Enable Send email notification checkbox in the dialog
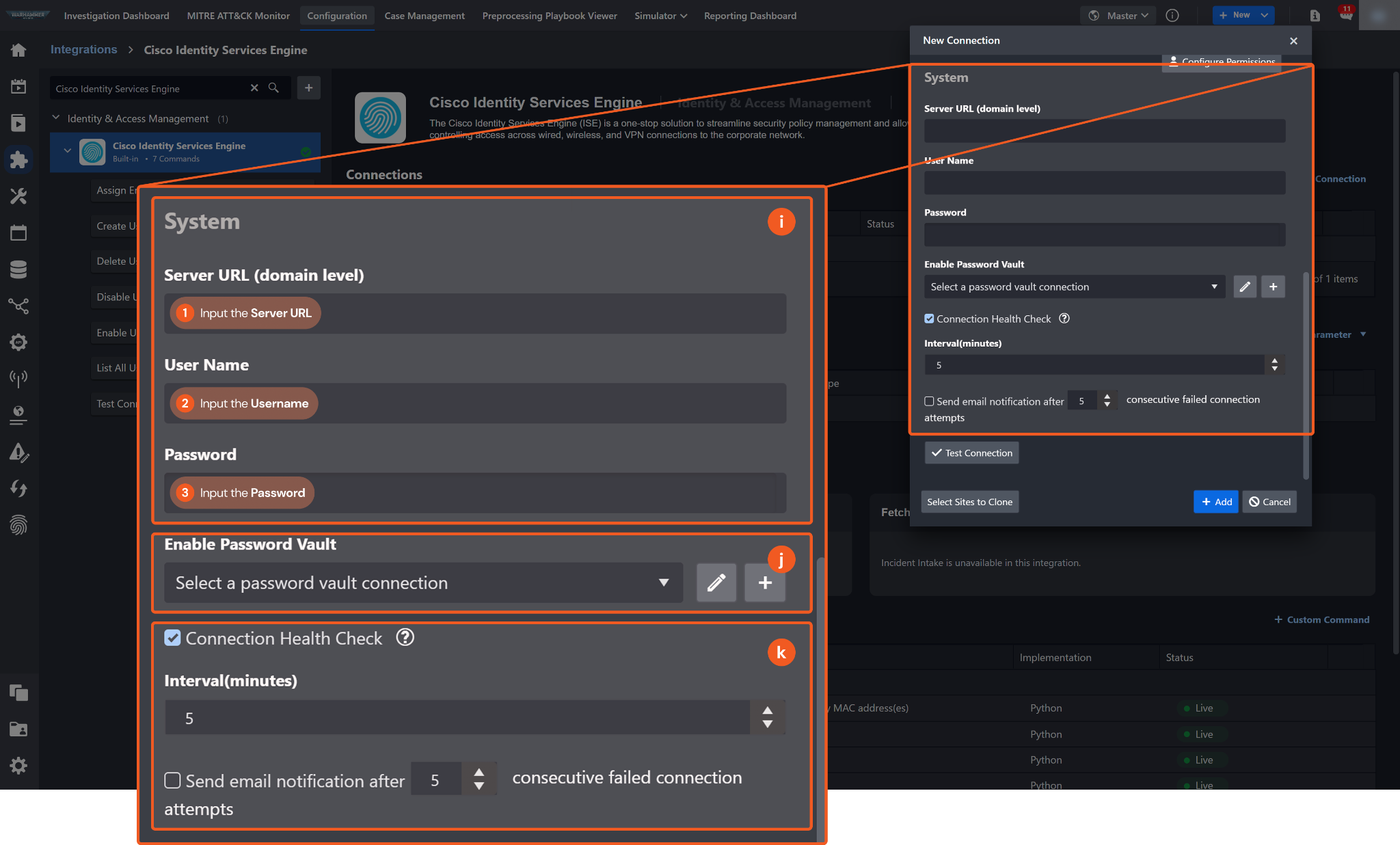 (x=929, y=401)
